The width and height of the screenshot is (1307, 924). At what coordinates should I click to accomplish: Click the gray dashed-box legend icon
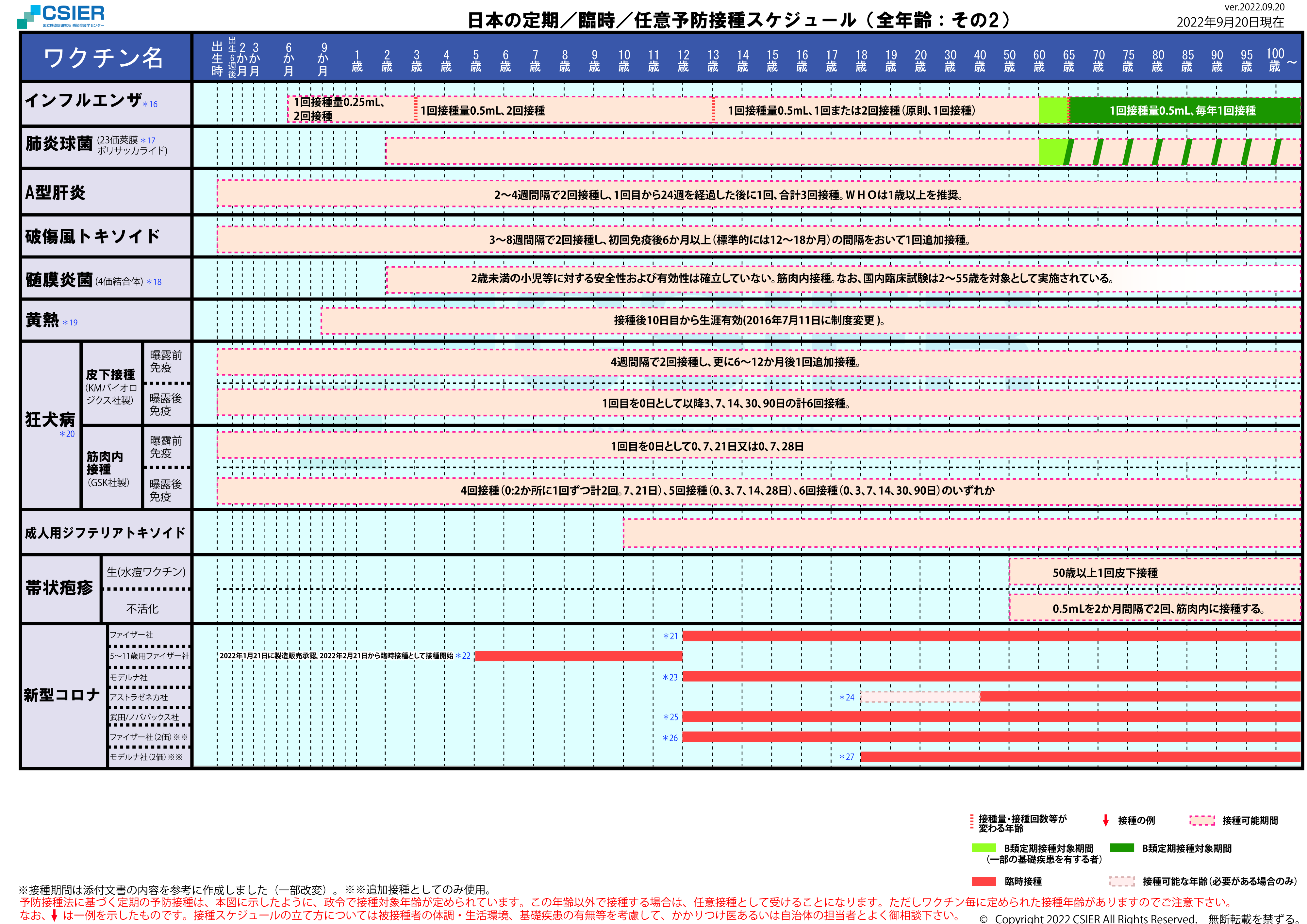[1121, 881]
